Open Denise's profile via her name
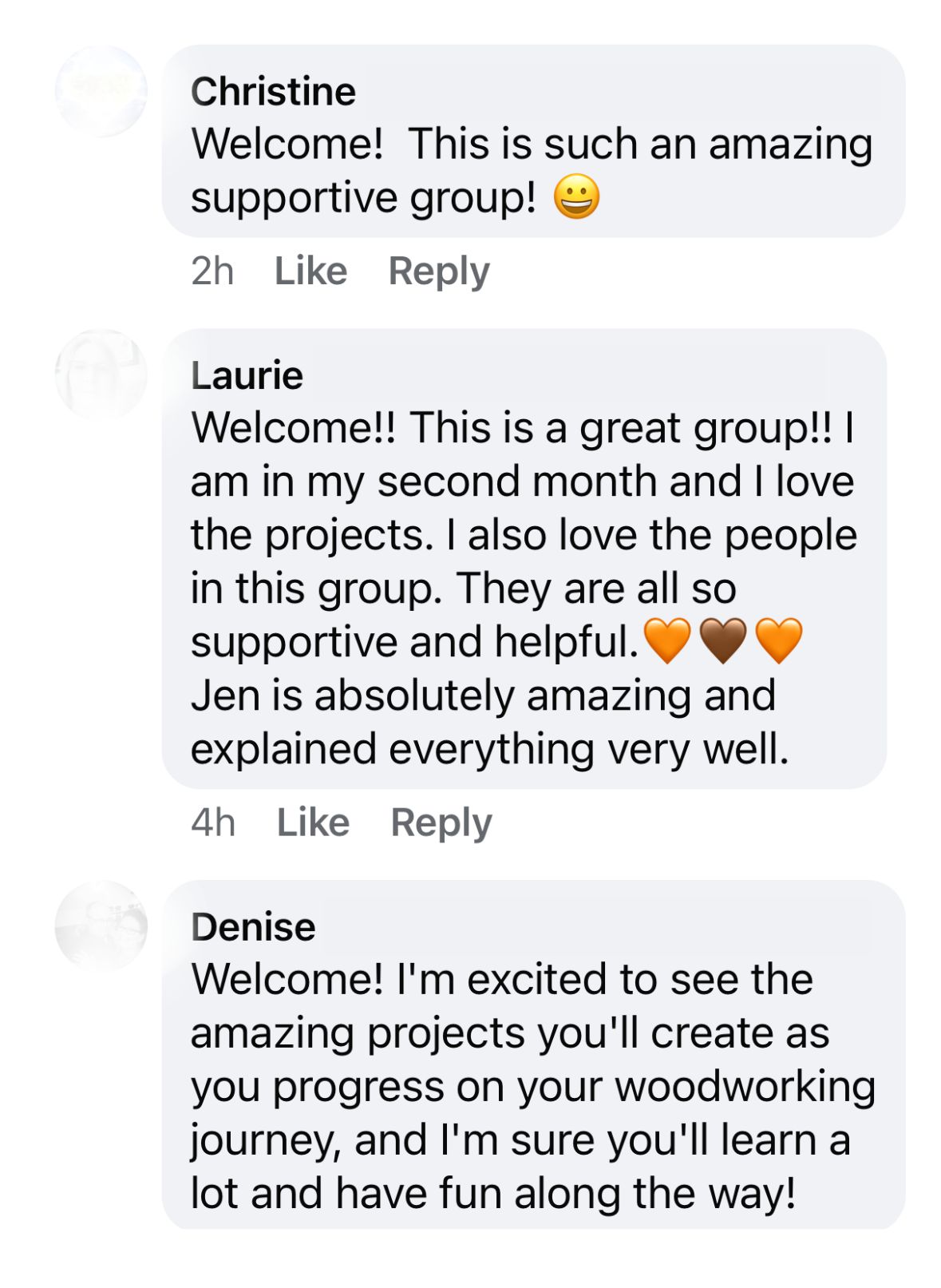 click(253, 927)
